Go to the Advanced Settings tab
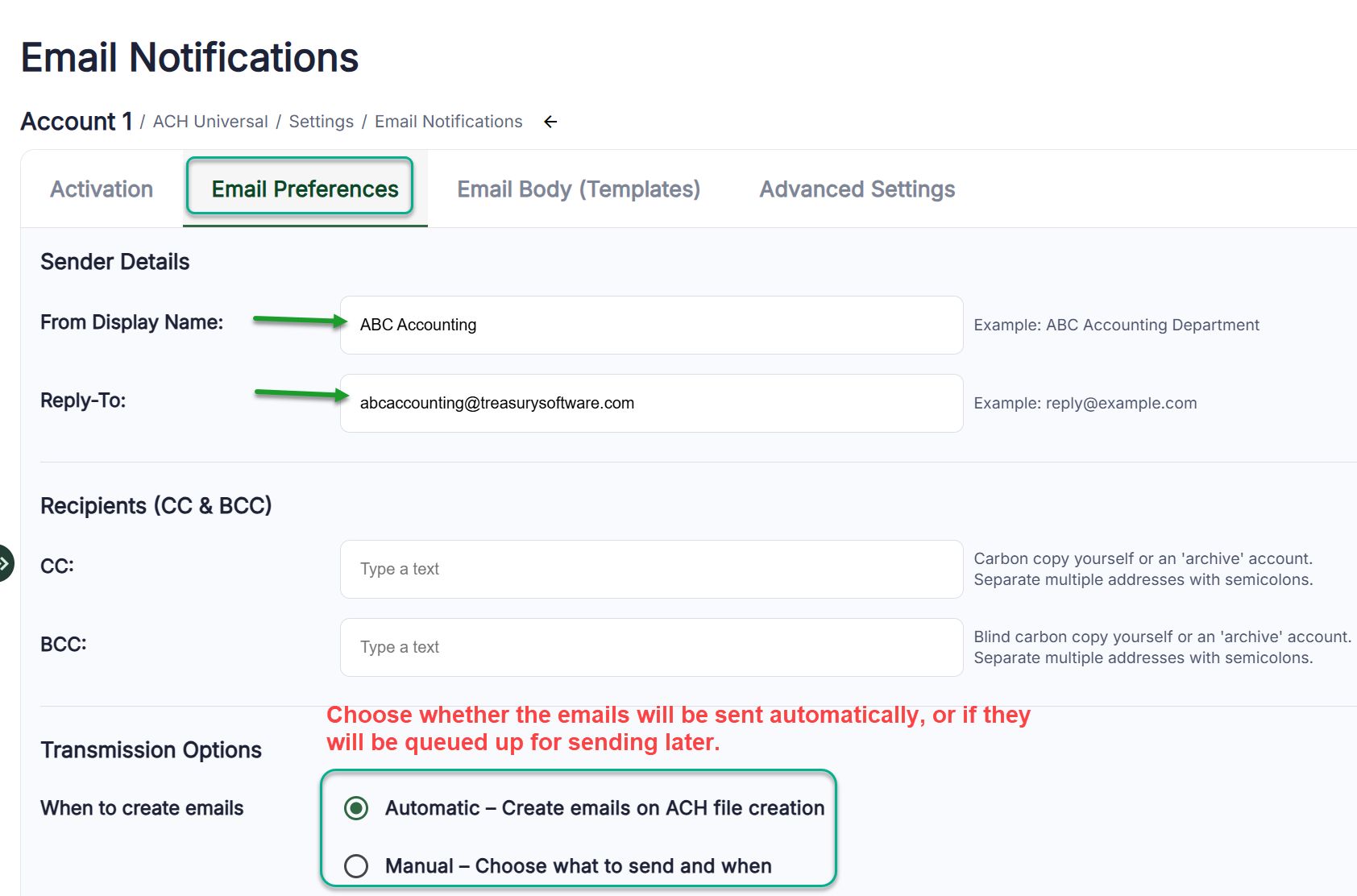This screenshot has height=896, width=1357. [x=857, y=189]
